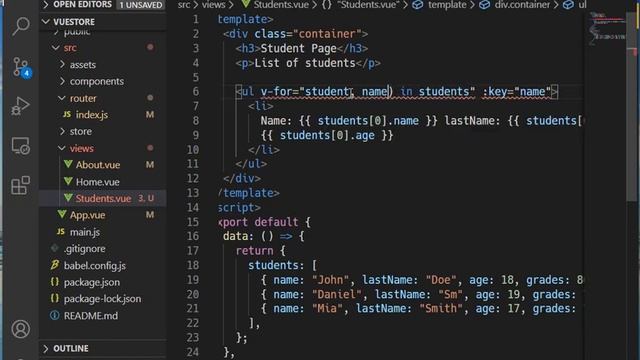The width and height of the screenshot is (640, 360).
Task: Open App.vue file
Action: (x=87, y=215)
